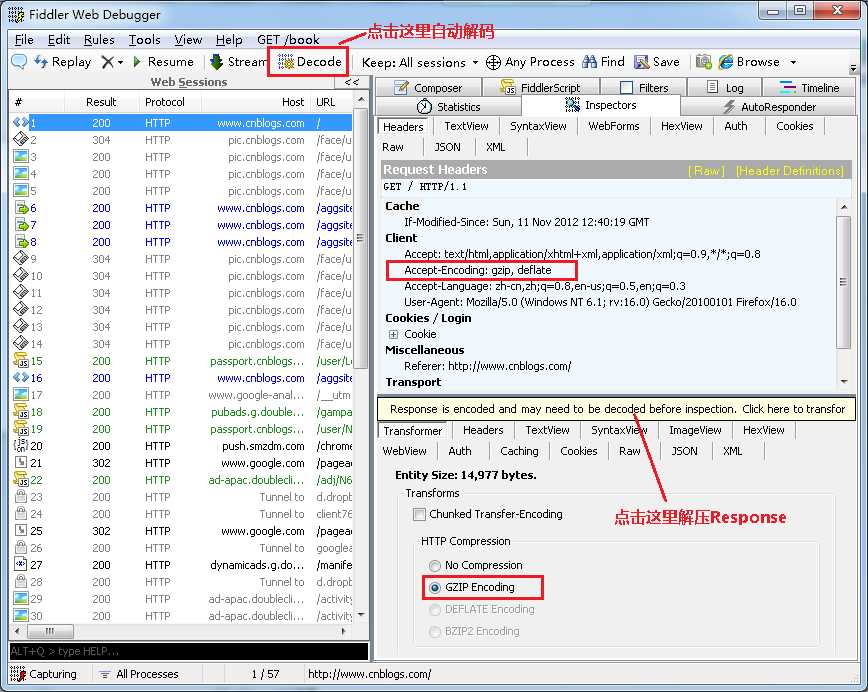
Task: Click the Decode toolbar icon
Action: 286,62
